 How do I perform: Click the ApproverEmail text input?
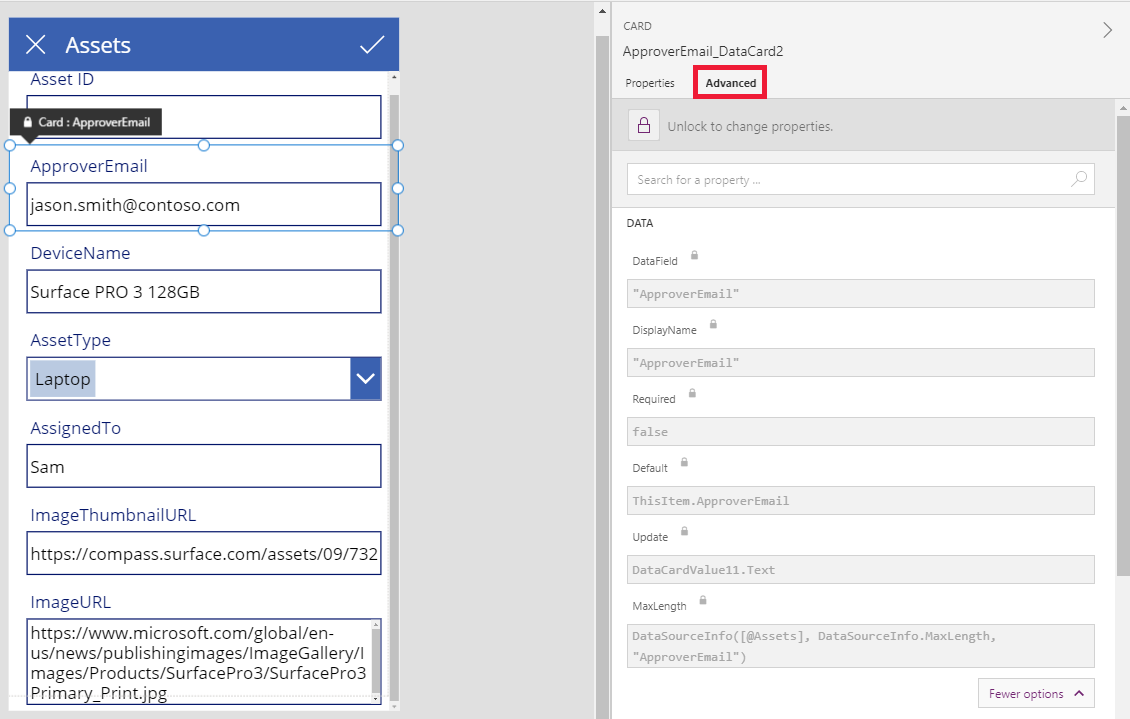[204, 205]
